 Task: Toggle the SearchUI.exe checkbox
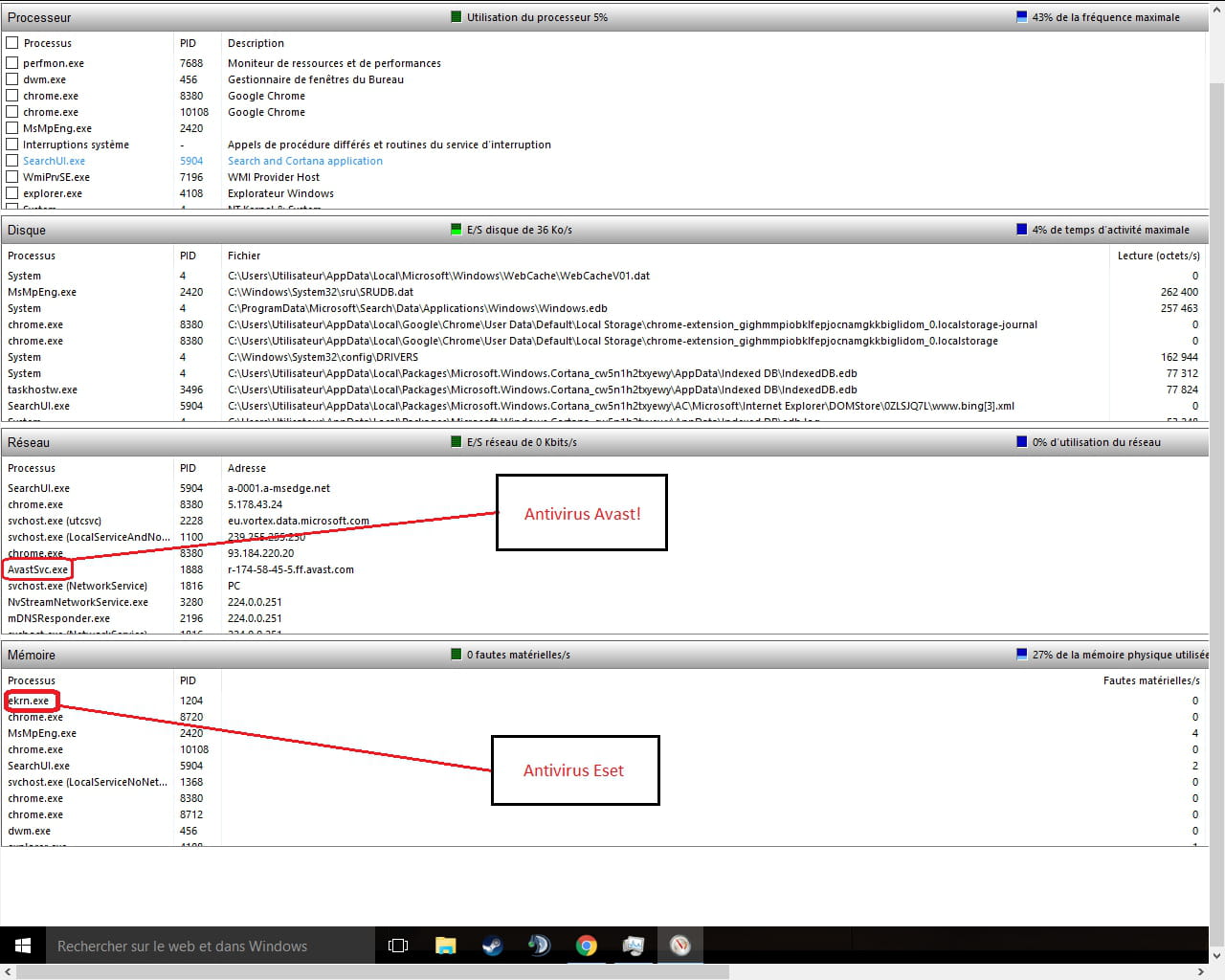pos(12,161)
